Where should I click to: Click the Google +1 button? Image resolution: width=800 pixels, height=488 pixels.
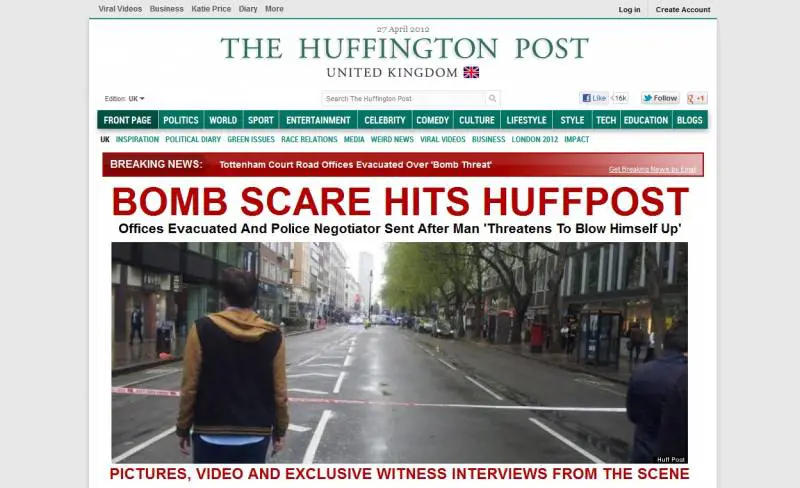pyautogui.click(x=697, y=98)
